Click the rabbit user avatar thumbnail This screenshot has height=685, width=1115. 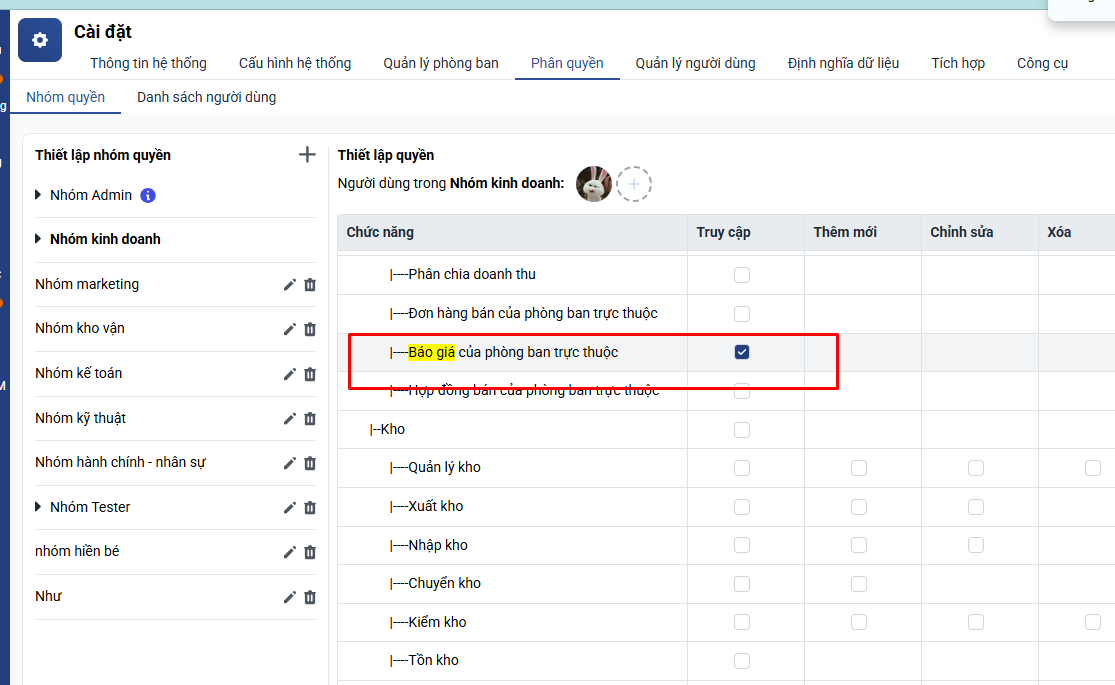594,184
